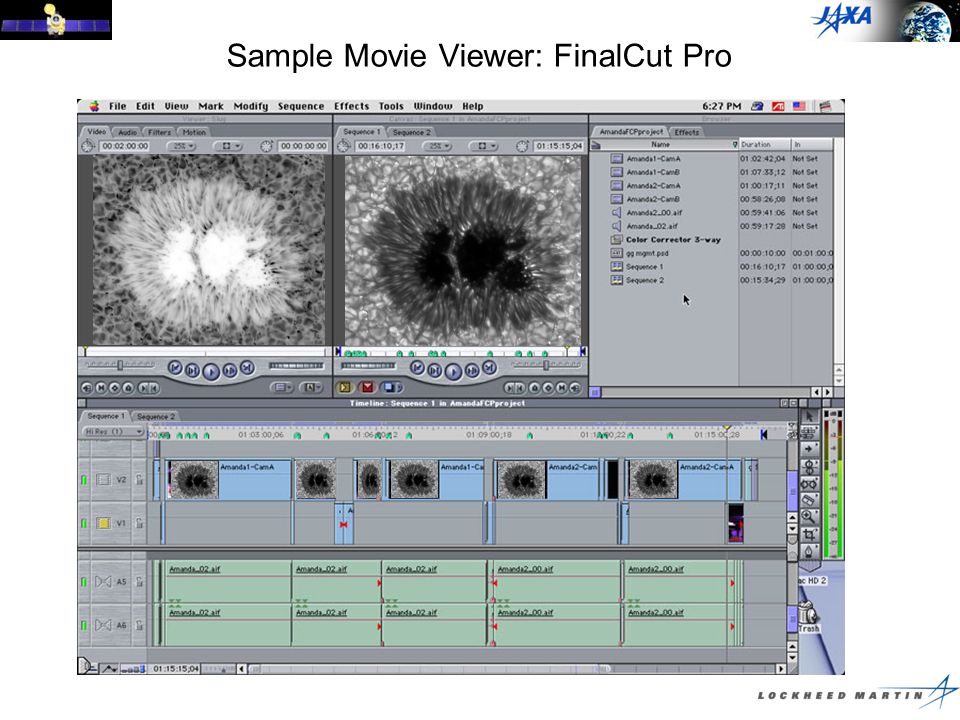Go to next edit in Canvas transport
The width and height of the screenshot is (960, 720).
489,368
